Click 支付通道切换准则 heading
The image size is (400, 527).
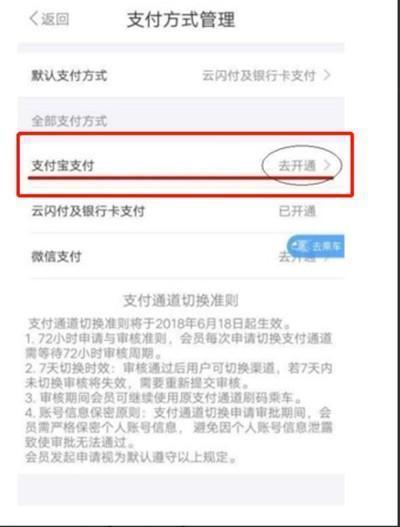point(181,300)
